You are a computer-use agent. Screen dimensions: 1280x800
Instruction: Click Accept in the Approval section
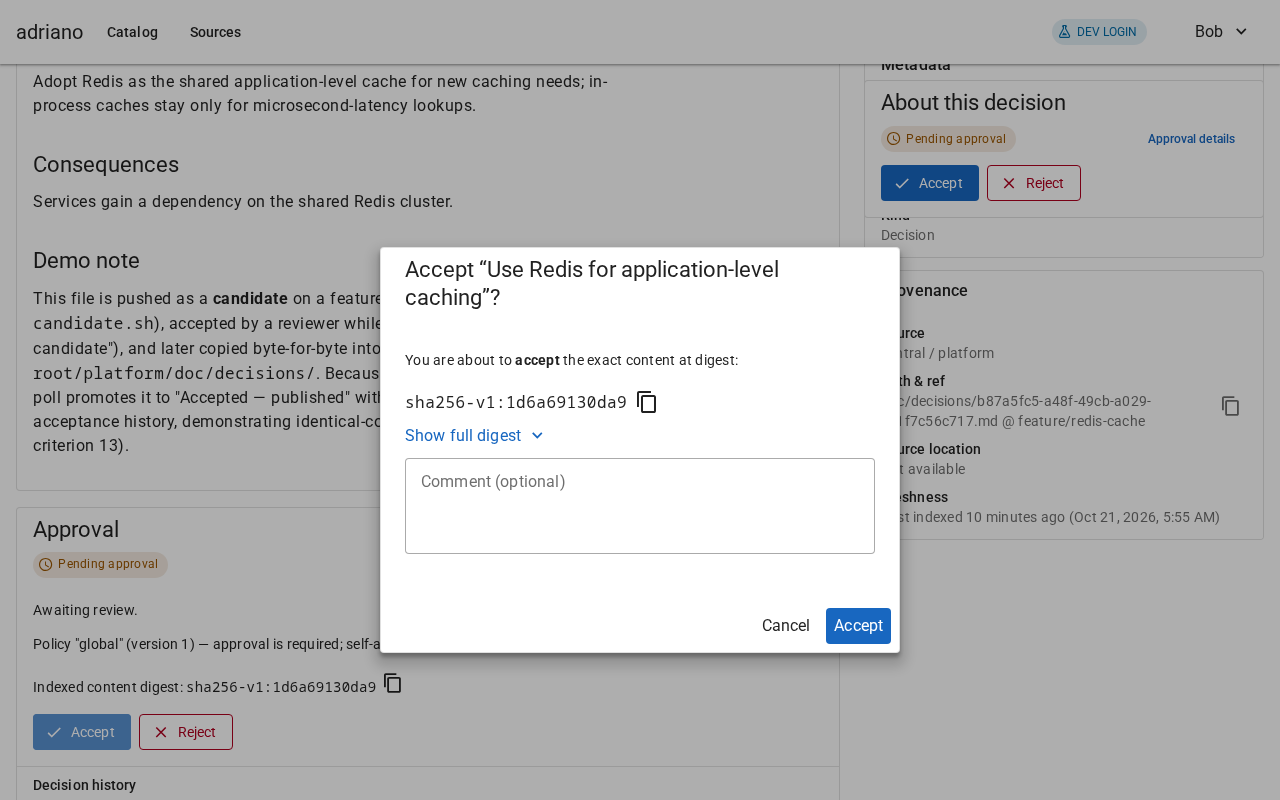tap(82, 732)
